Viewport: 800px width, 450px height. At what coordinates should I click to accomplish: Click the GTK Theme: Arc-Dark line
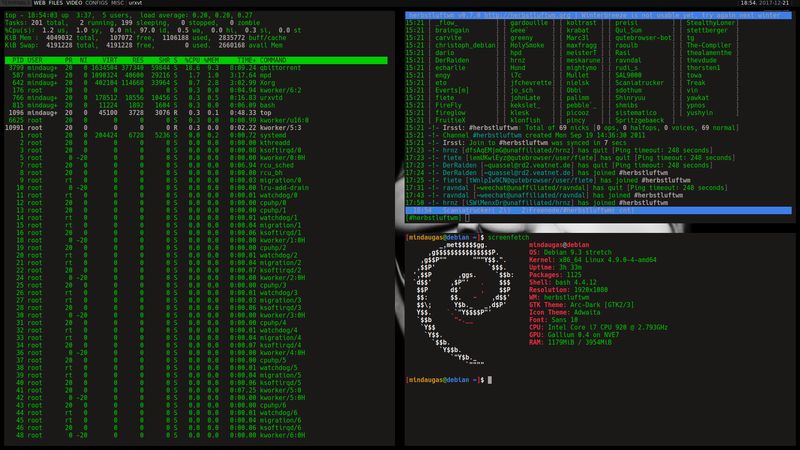tap(581, 305)
